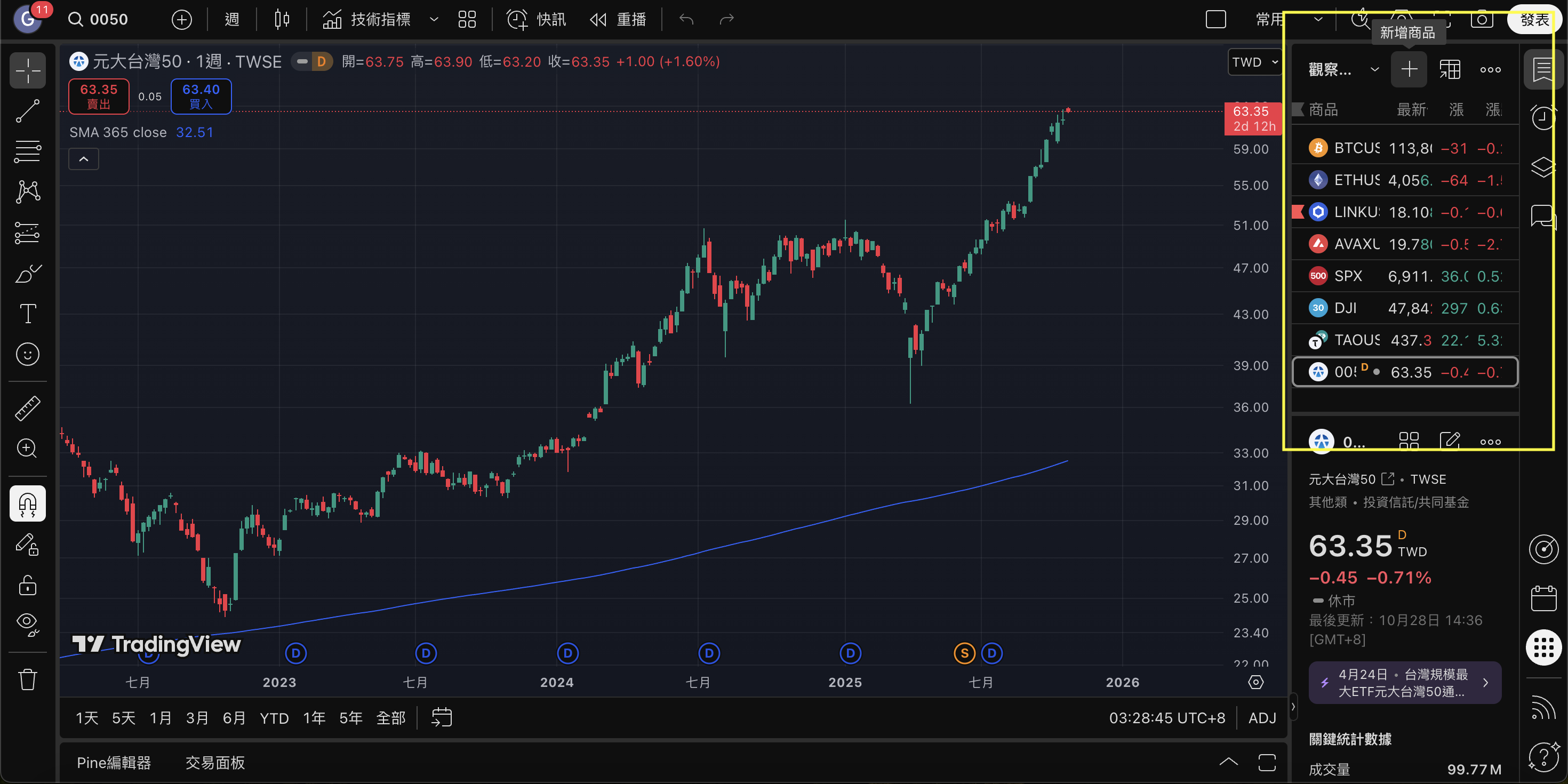Select the text annotation tool
This screenshot has width=1568, height=784.
pos(27,314)
